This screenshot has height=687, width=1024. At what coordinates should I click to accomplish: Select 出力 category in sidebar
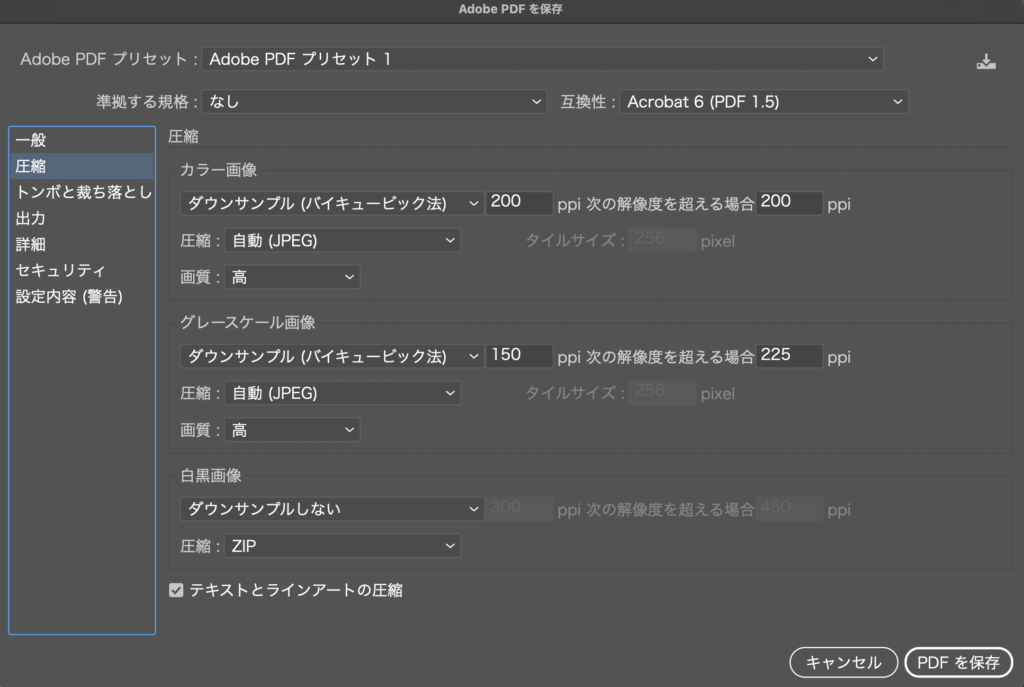click(31, 219)
